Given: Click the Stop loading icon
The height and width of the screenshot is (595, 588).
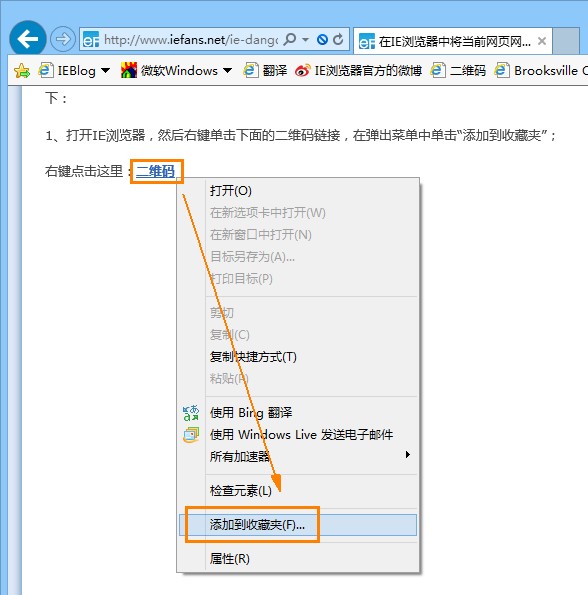Looking at the screenshot, I should click(322, 39).
